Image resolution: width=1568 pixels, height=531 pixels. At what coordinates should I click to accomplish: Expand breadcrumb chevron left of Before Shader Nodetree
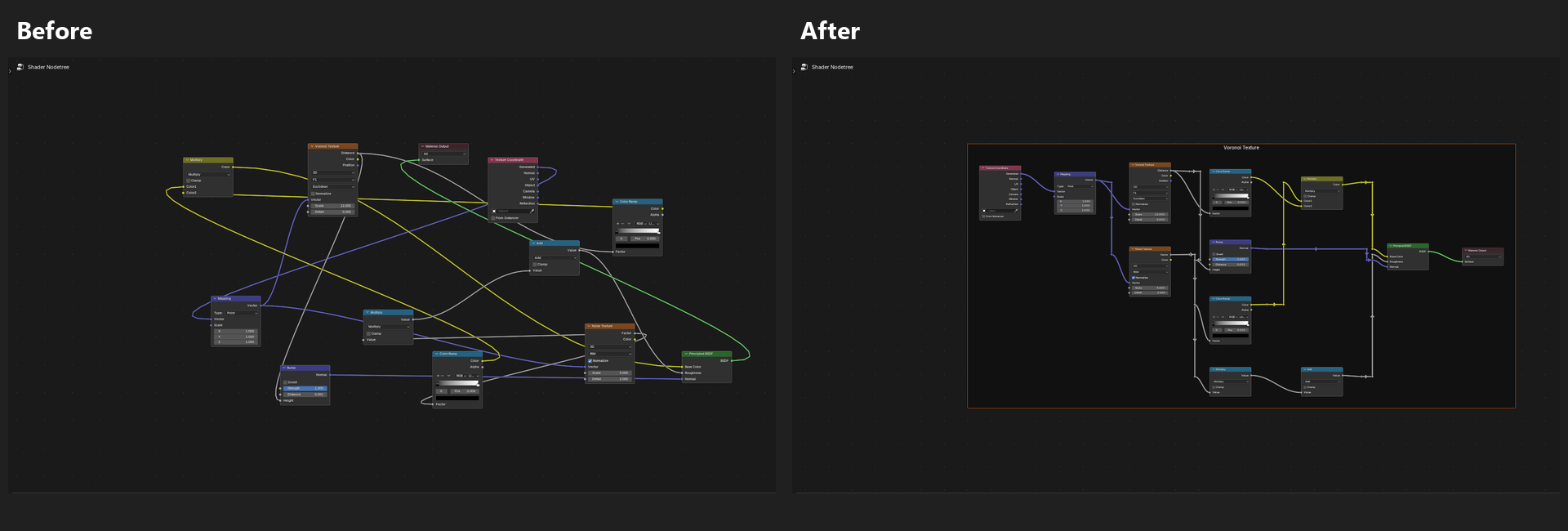(x=10, y=71)
